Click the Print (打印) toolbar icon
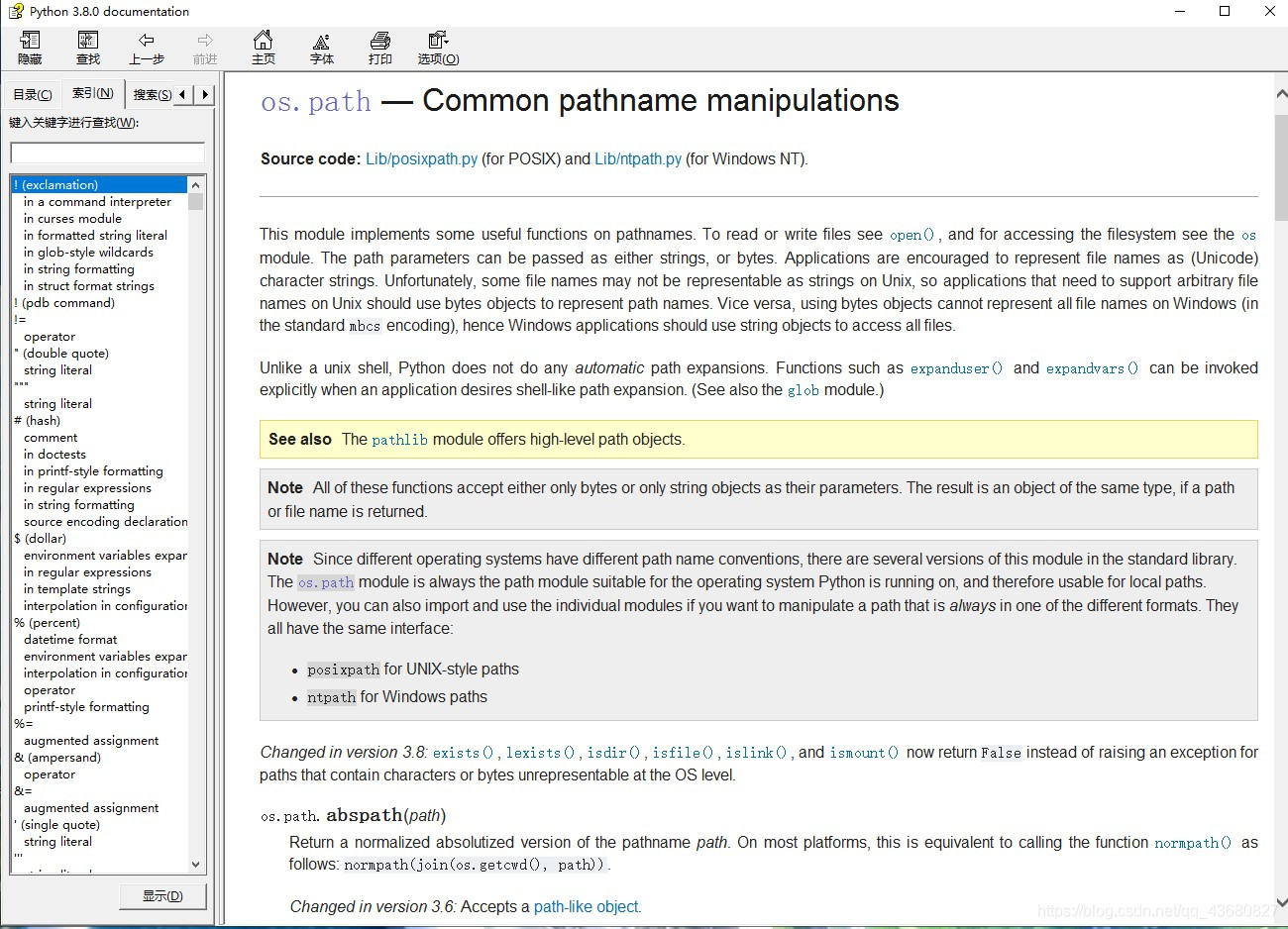The height and width of the screenshot is (929, 1288). (380, 48)
